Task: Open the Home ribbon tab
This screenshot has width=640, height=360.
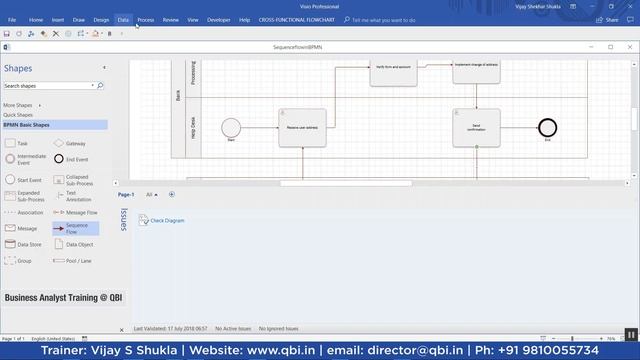Action: click(x=36, y=20)
